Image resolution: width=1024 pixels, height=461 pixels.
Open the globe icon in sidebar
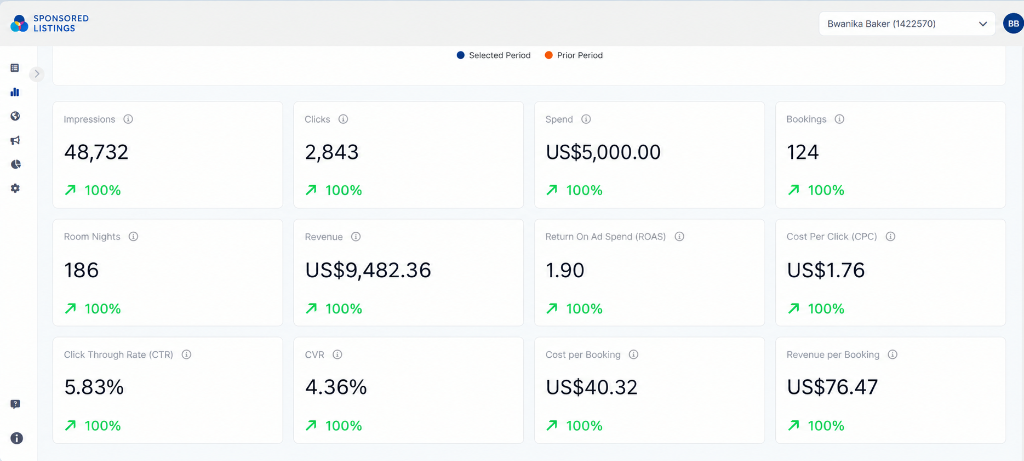[x=15, y=116]
